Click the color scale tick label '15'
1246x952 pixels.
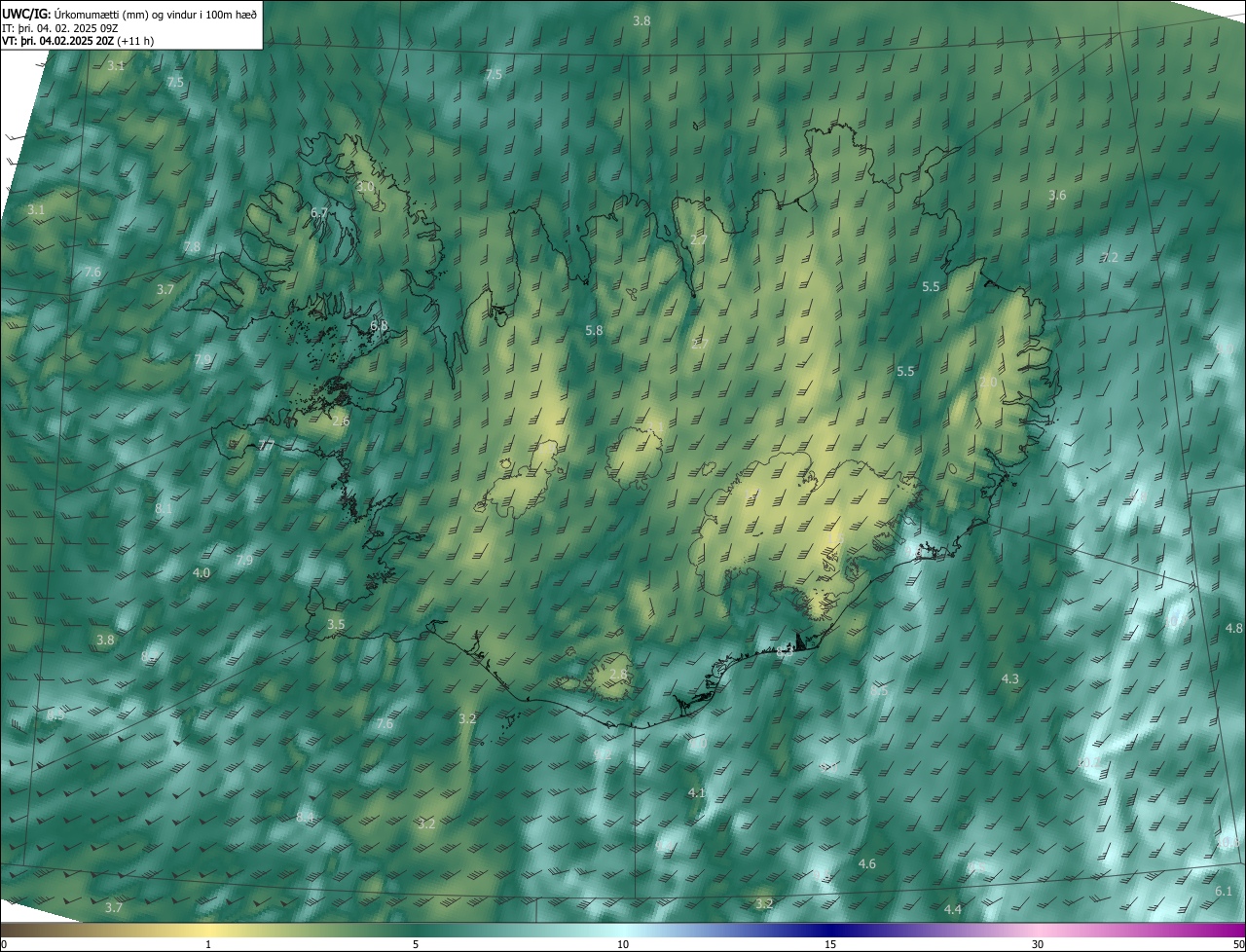(830, 944)
